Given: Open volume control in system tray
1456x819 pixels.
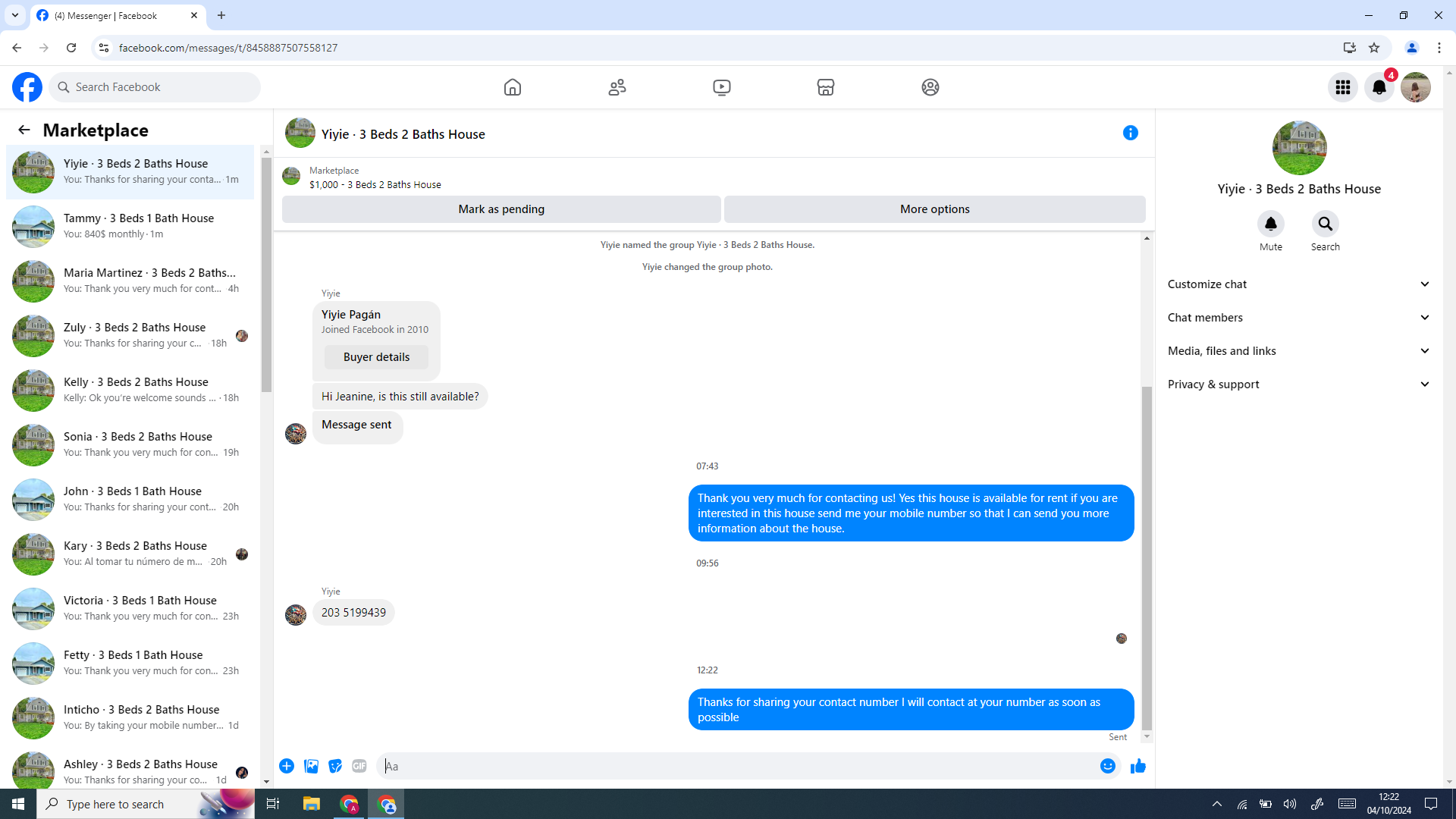Looking at the screenshot, I should [x=1290, y=804].
